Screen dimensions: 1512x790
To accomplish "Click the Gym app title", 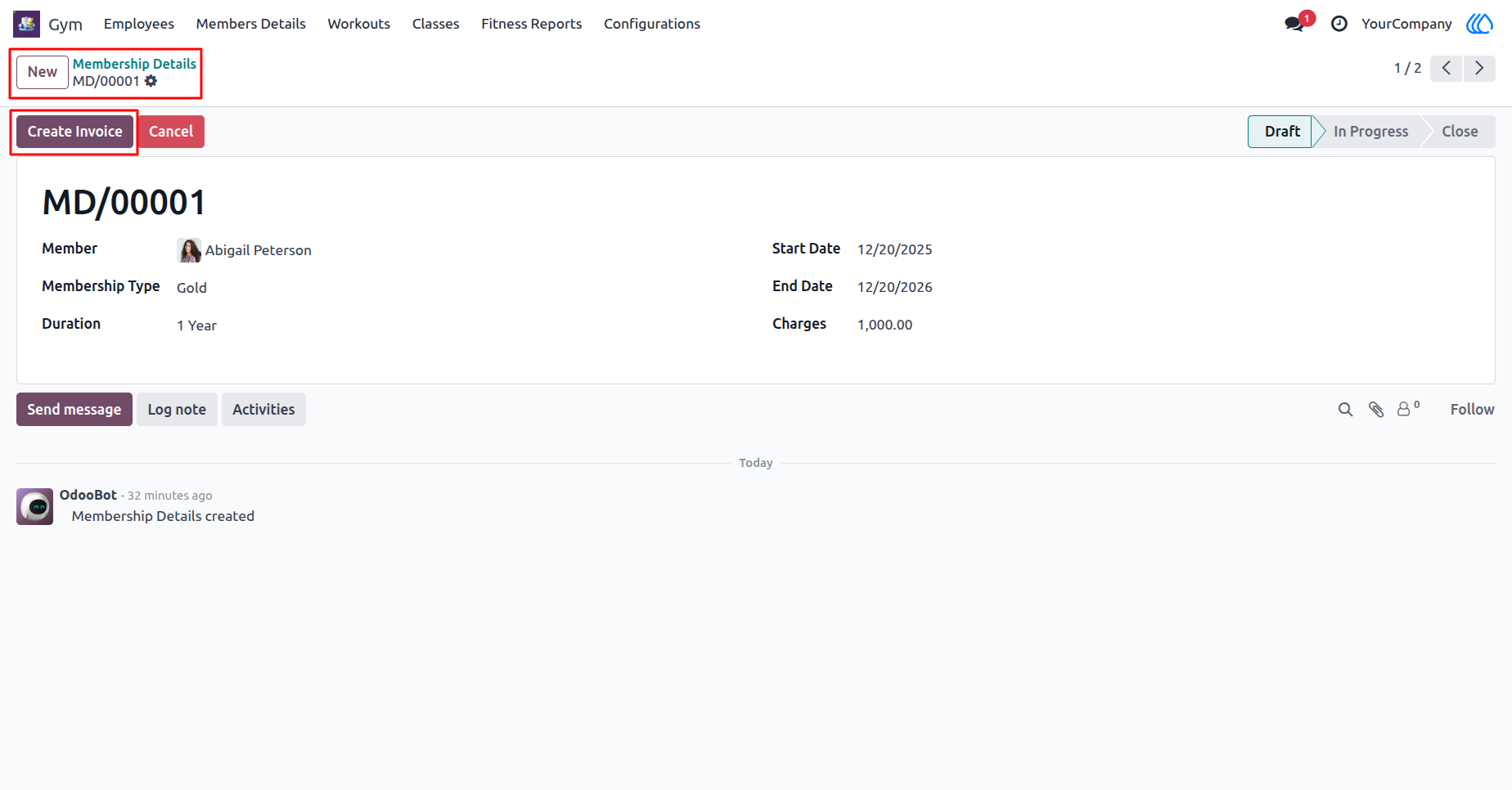I will coord(65,25).
